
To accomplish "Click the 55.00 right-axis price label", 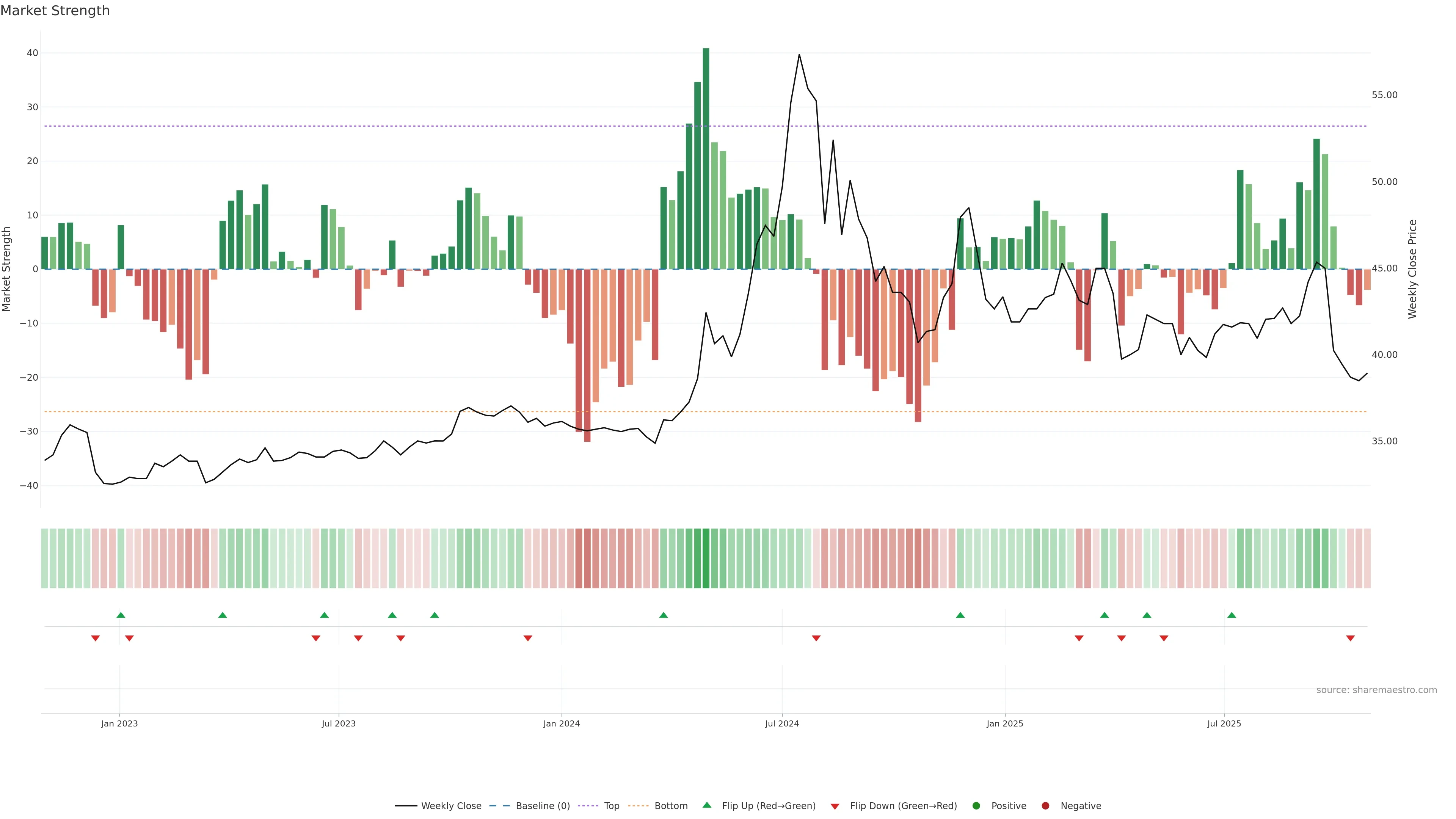I will coord(1384,95).
